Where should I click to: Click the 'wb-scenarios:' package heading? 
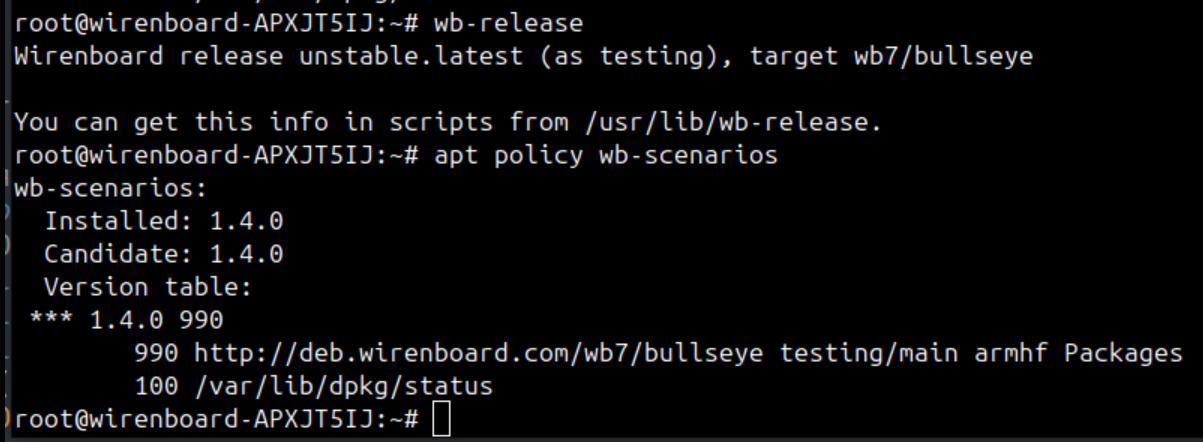pyautogui.click(x=111, y=188)
